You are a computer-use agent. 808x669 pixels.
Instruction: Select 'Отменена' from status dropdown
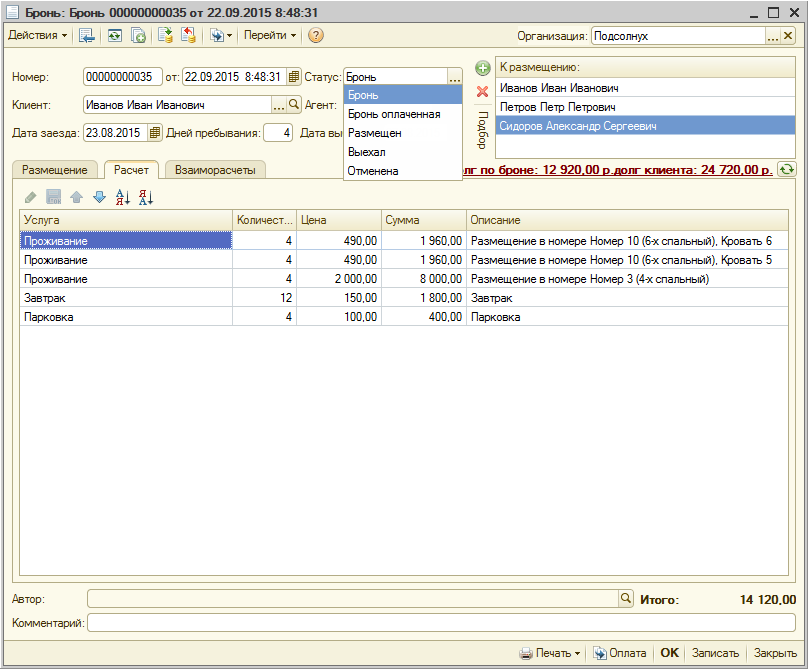click(373, 171)
